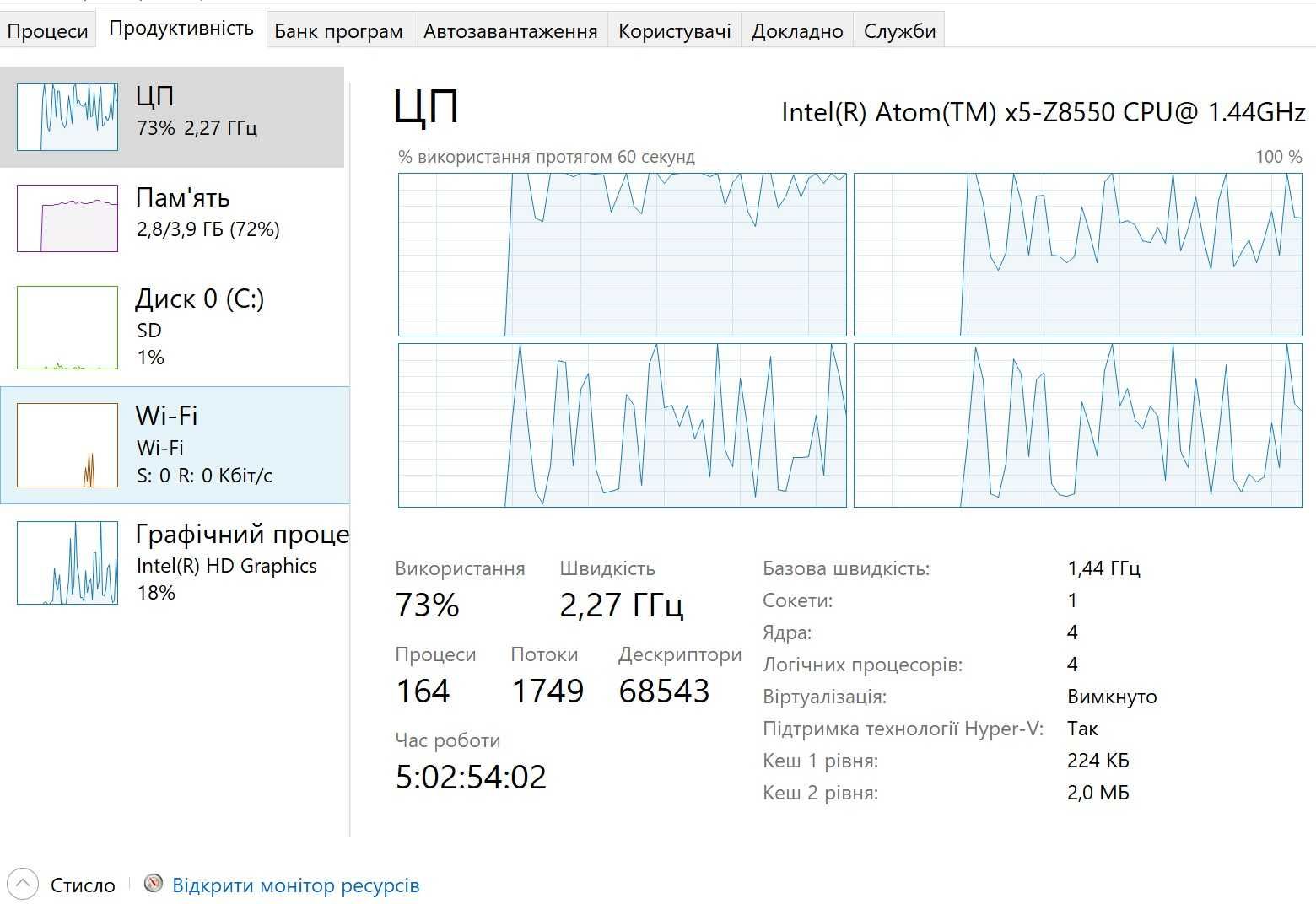Click the large ЦП heading
This screenshot has width=1316, height=904.
[x=426, y=107]
